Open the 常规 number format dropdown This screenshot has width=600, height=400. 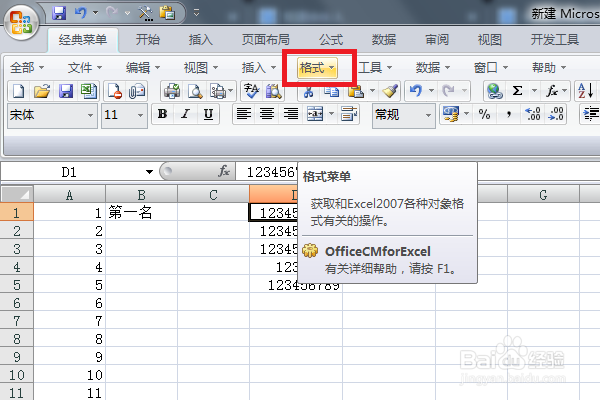[428, 115]
